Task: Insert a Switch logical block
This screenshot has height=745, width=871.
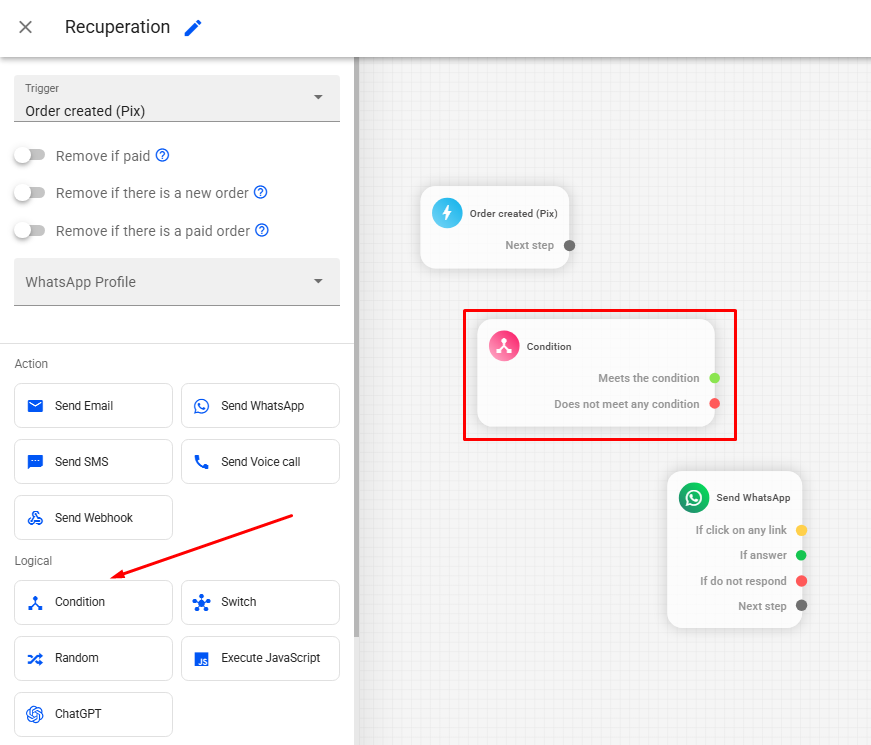Action: click(260, 602)
